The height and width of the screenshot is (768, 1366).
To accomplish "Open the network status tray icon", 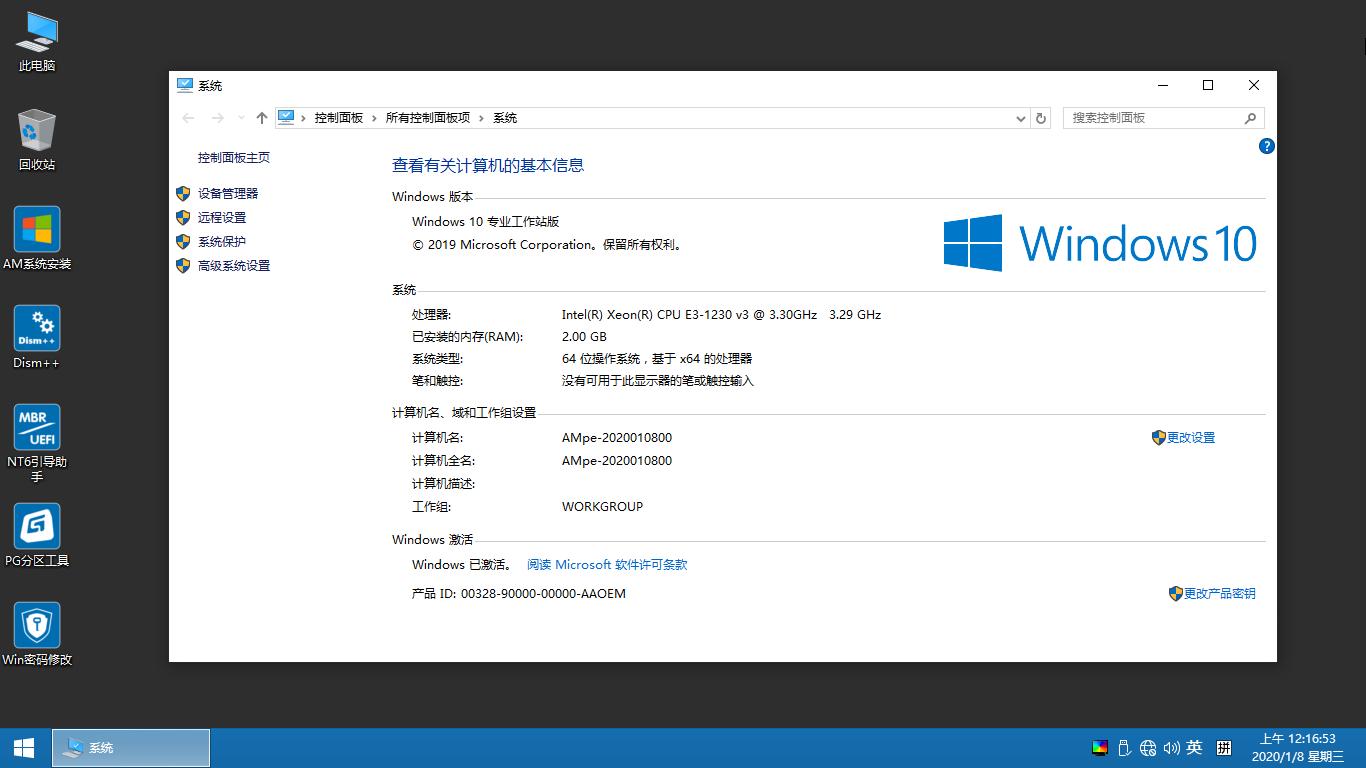I will [1148, 747].
